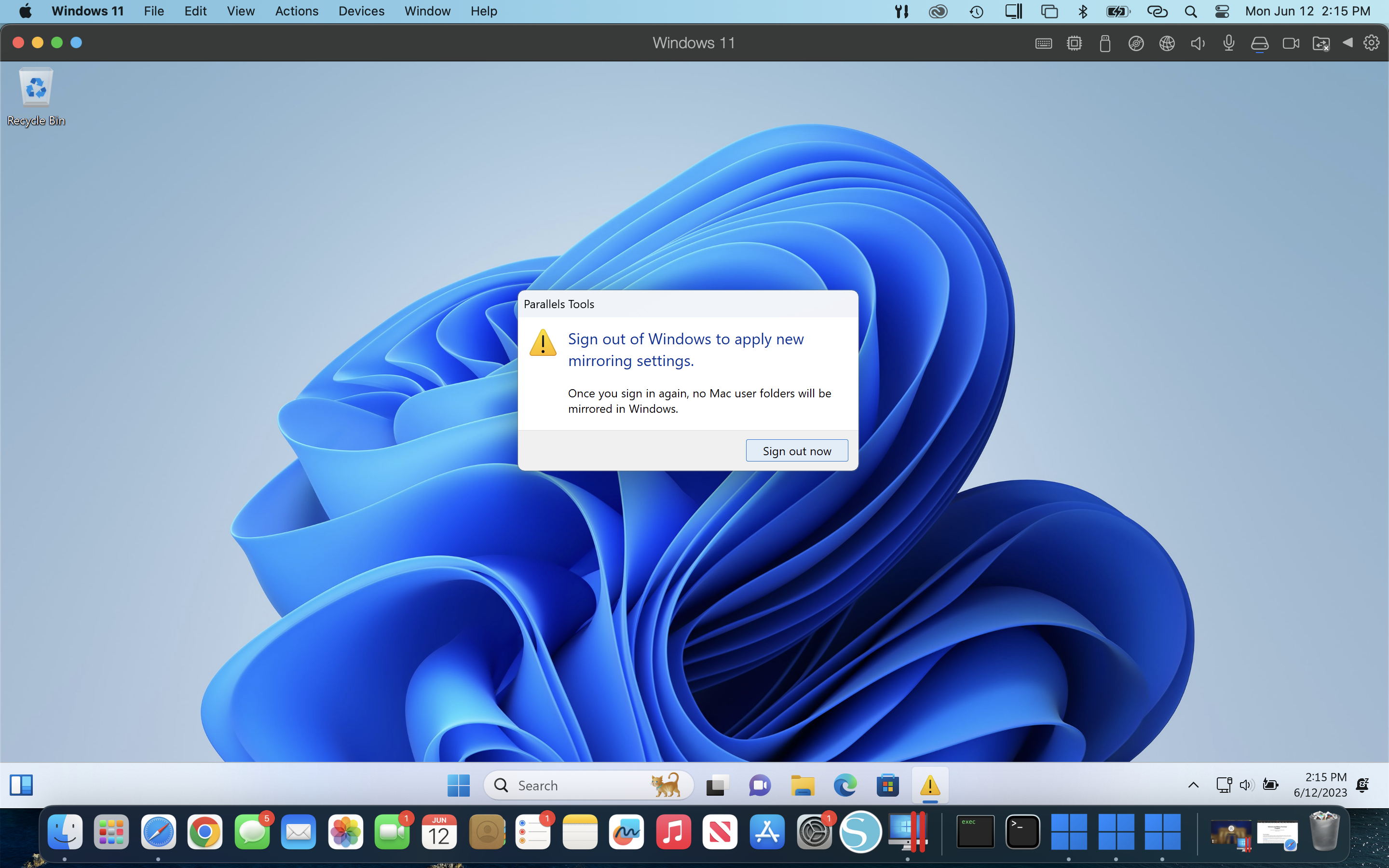Expand hidden icons chevron in Windows tray

point(1193,785)
